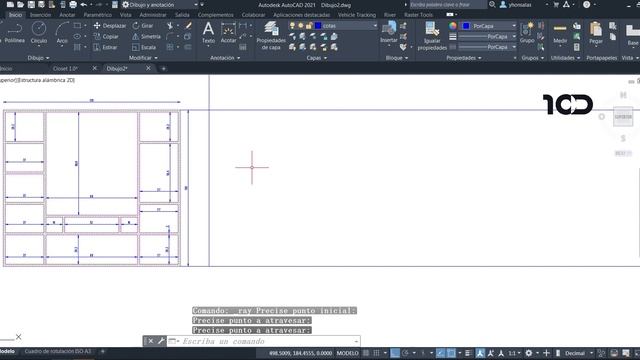Click the Simetría (mirror) tool
Screen dimensions: 640x360
pos(147,36)
